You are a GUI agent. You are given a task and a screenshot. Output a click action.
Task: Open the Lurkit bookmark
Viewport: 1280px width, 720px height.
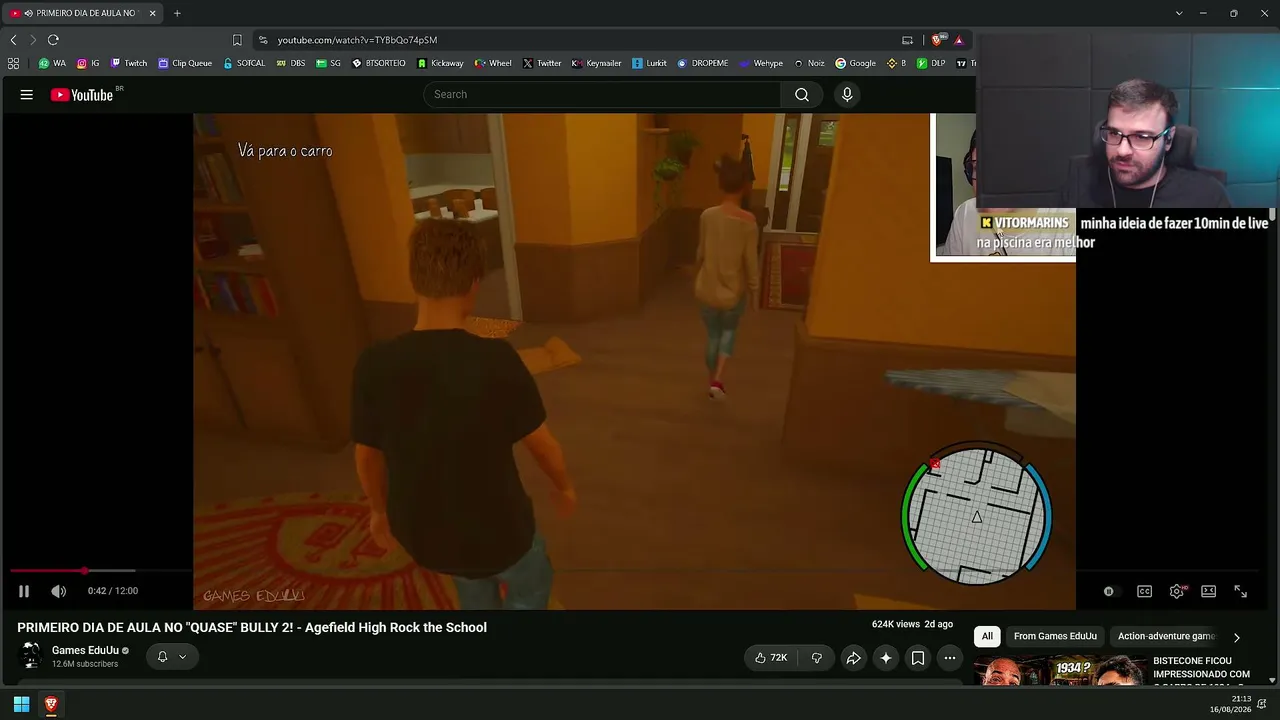(x=649, y=63)
